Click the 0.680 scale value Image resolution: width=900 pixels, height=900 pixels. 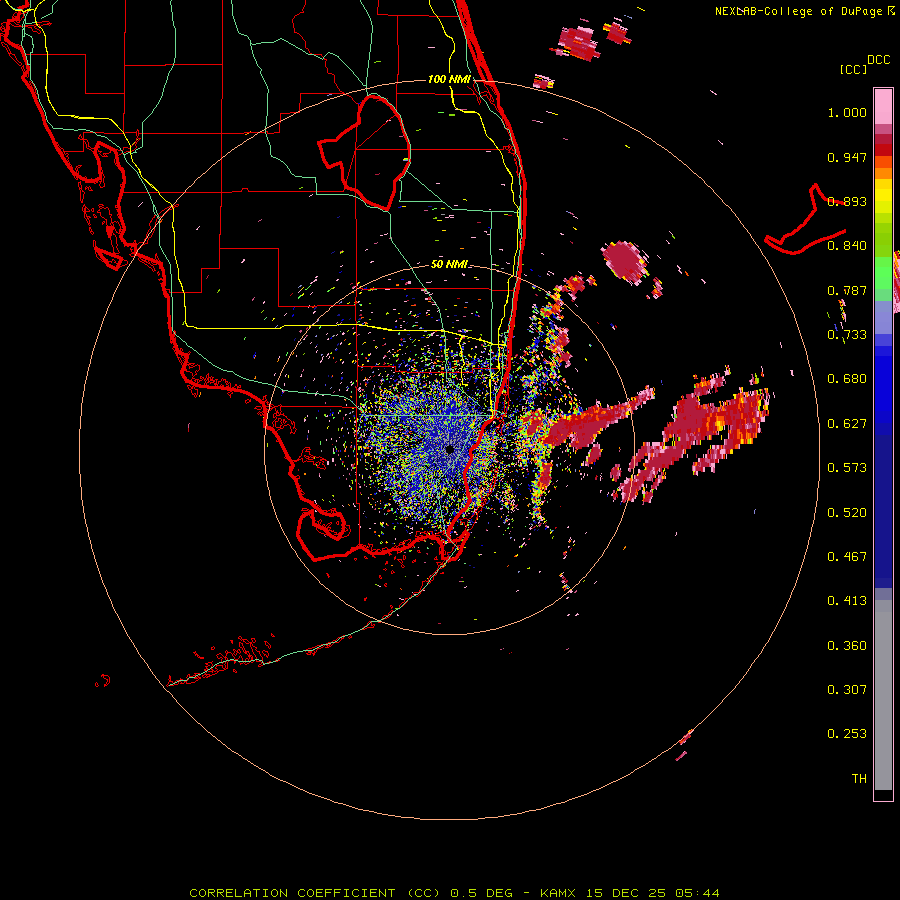pyautogui.click(x=847, y=379)
